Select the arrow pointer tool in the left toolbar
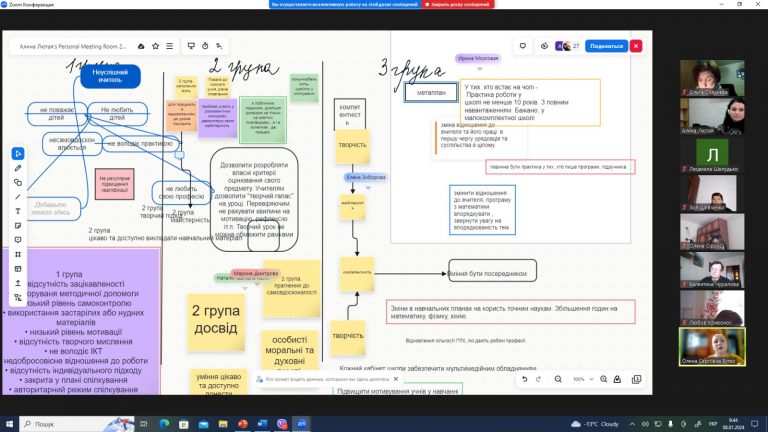768x432 pixels. tap(18, 153)
